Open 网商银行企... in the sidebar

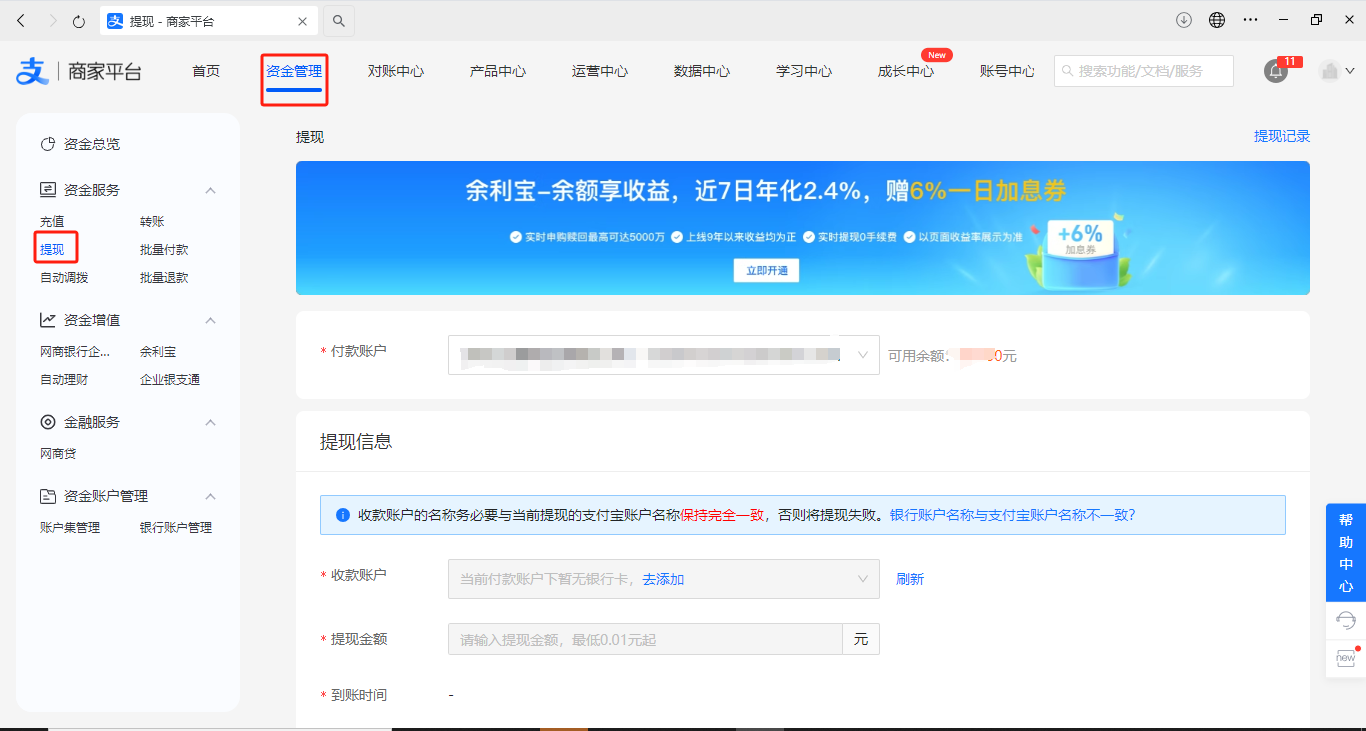pyautogui.click(x=75, y=352)
